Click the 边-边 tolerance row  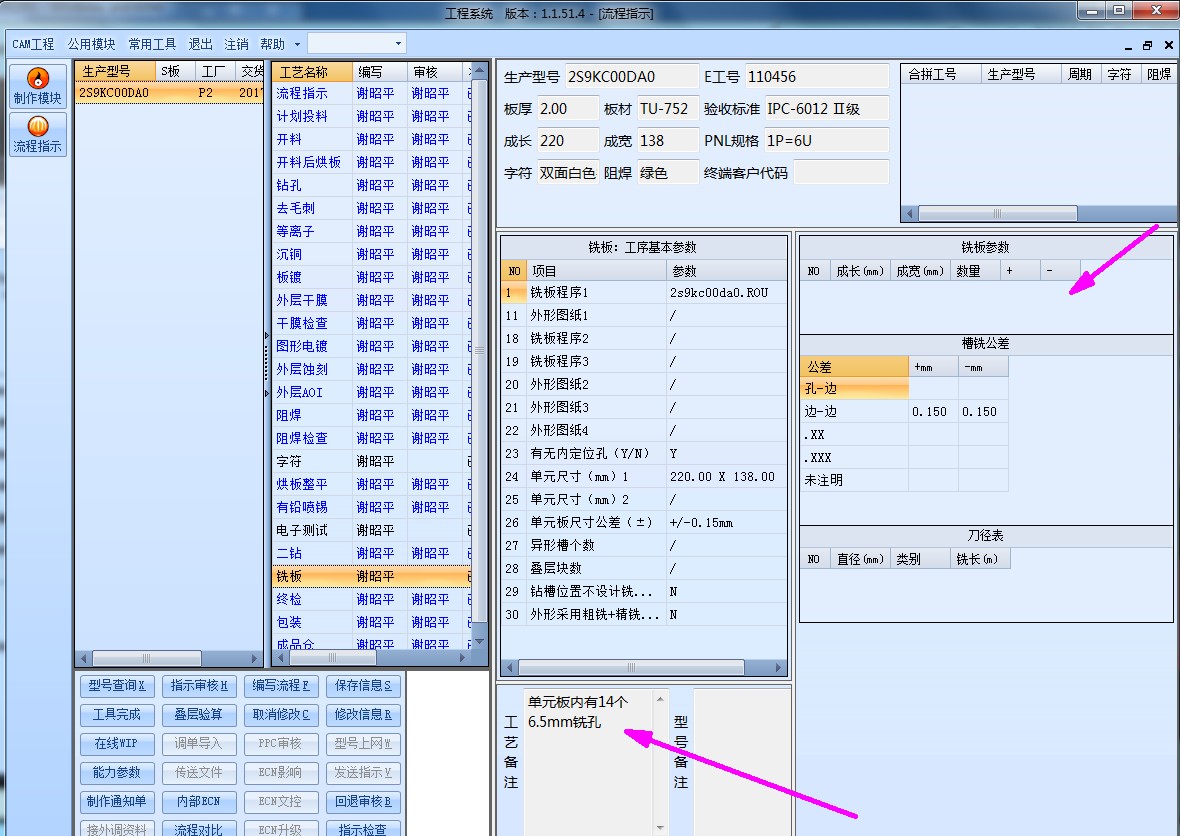[905, 412]
